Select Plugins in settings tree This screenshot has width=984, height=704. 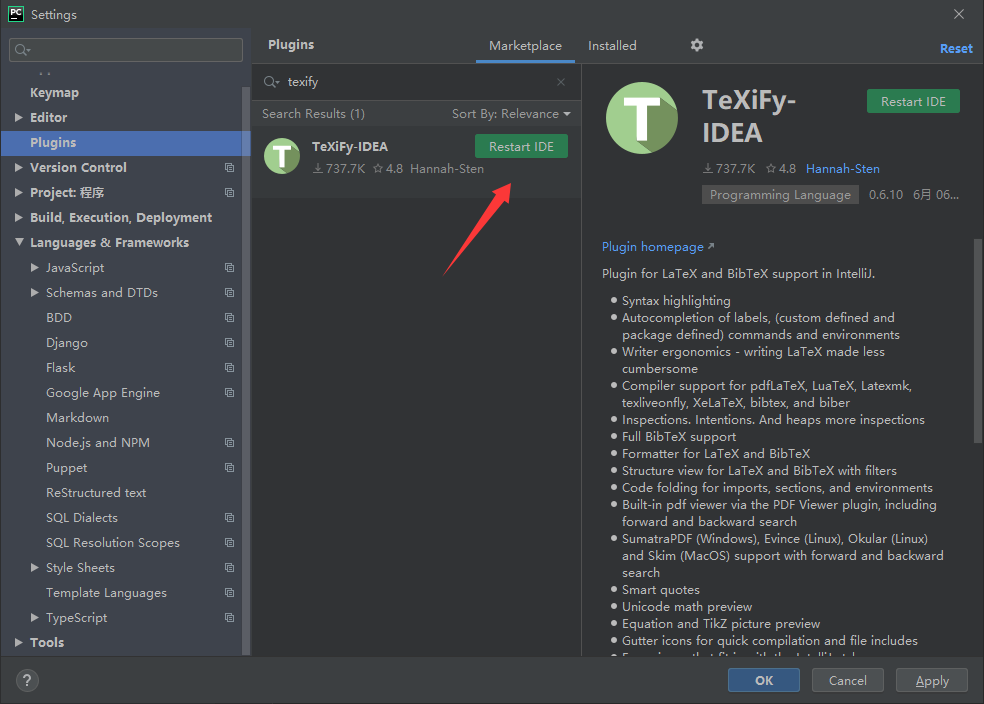[x=126, y=143]
